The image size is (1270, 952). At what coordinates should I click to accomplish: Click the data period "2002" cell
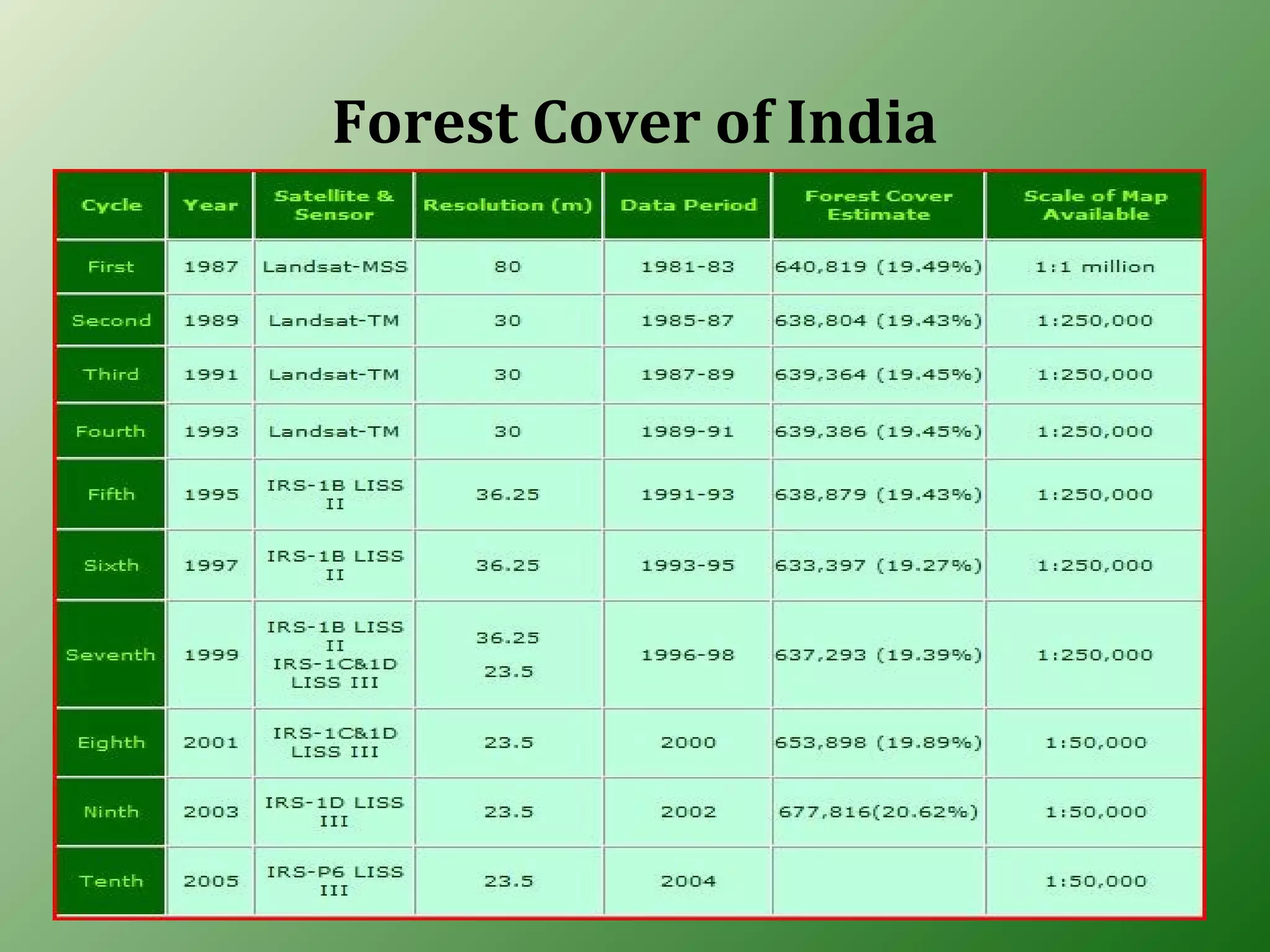[x=688, y=812]
